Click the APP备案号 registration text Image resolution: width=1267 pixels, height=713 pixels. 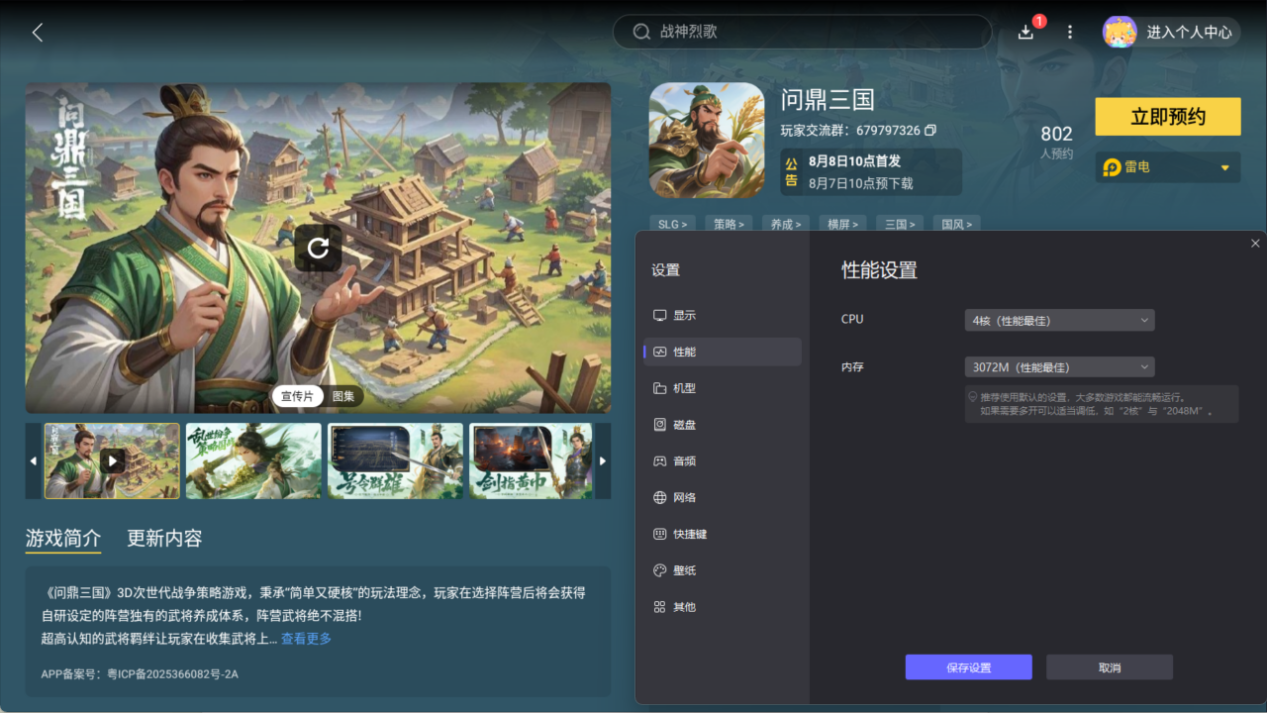tap(139, 674)
